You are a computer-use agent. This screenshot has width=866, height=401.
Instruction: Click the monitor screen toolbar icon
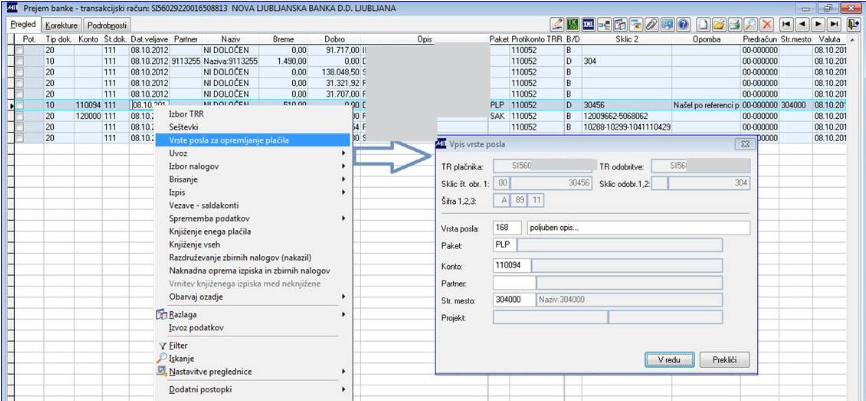tap(668, 24)
